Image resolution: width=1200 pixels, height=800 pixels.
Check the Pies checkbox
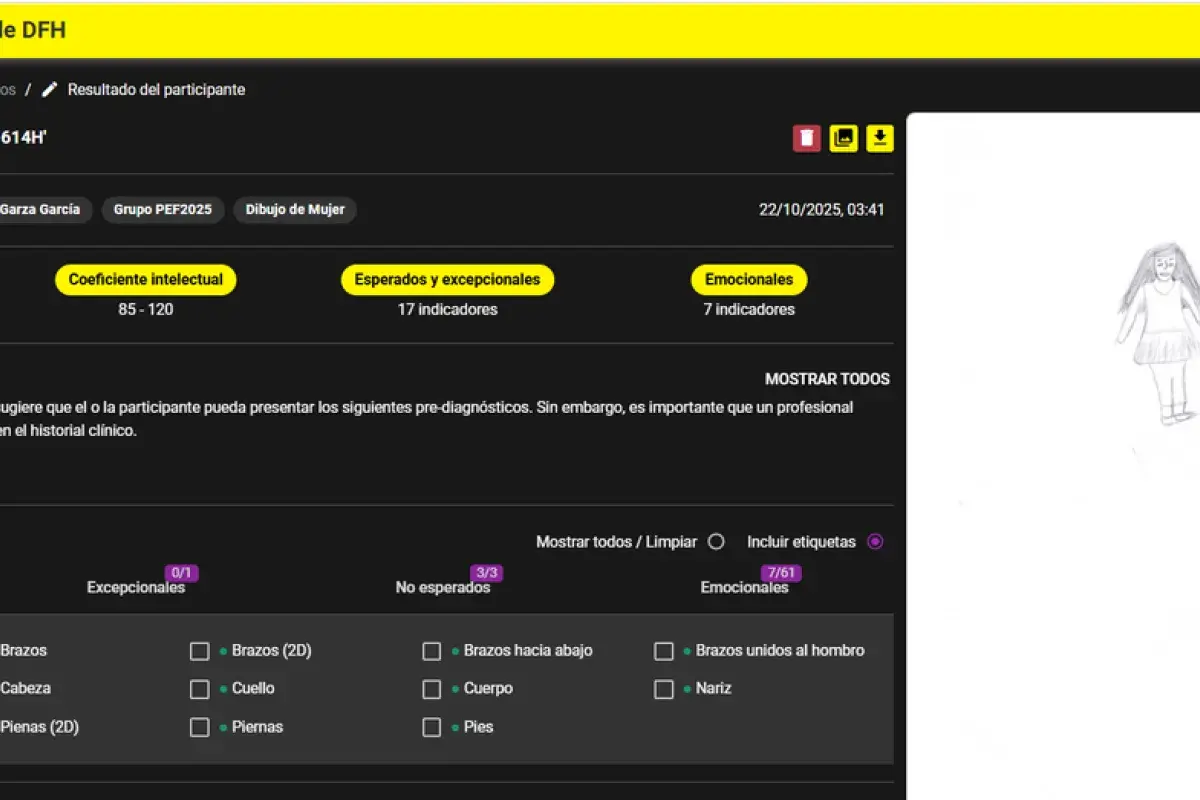point(432,727)
